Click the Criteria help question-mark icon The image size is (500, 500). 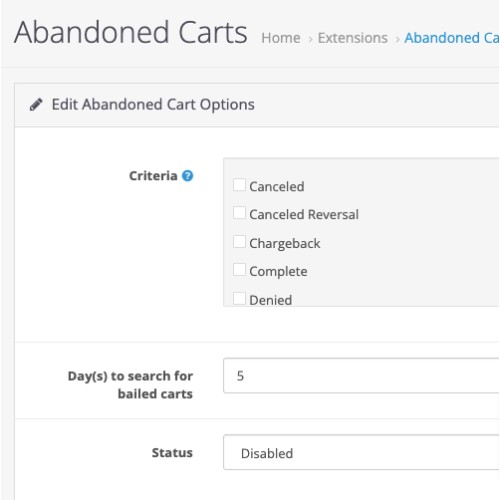[x=187, y=176]
